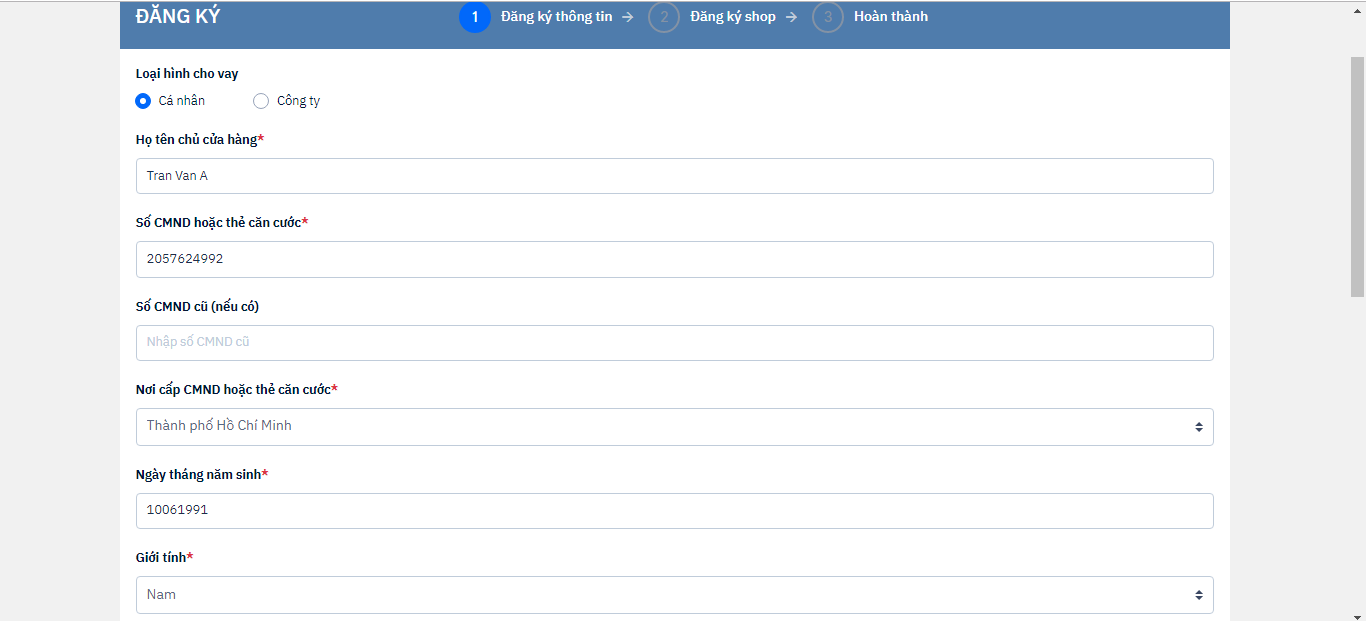
Task: Focus the Số CMND hoặc thẻ căn cước input
Action: click(x=674, y=259)
